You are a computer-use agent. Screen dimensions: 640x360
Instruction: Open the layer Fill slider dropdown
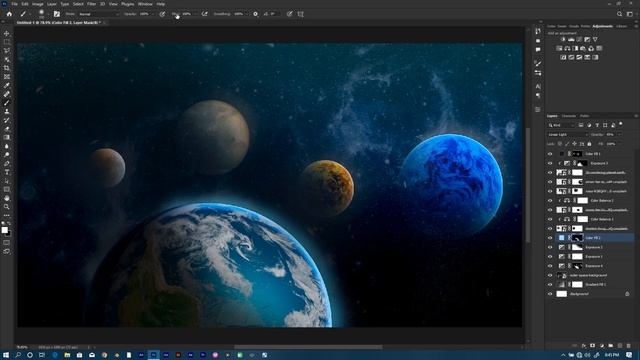tap(620, 144)
